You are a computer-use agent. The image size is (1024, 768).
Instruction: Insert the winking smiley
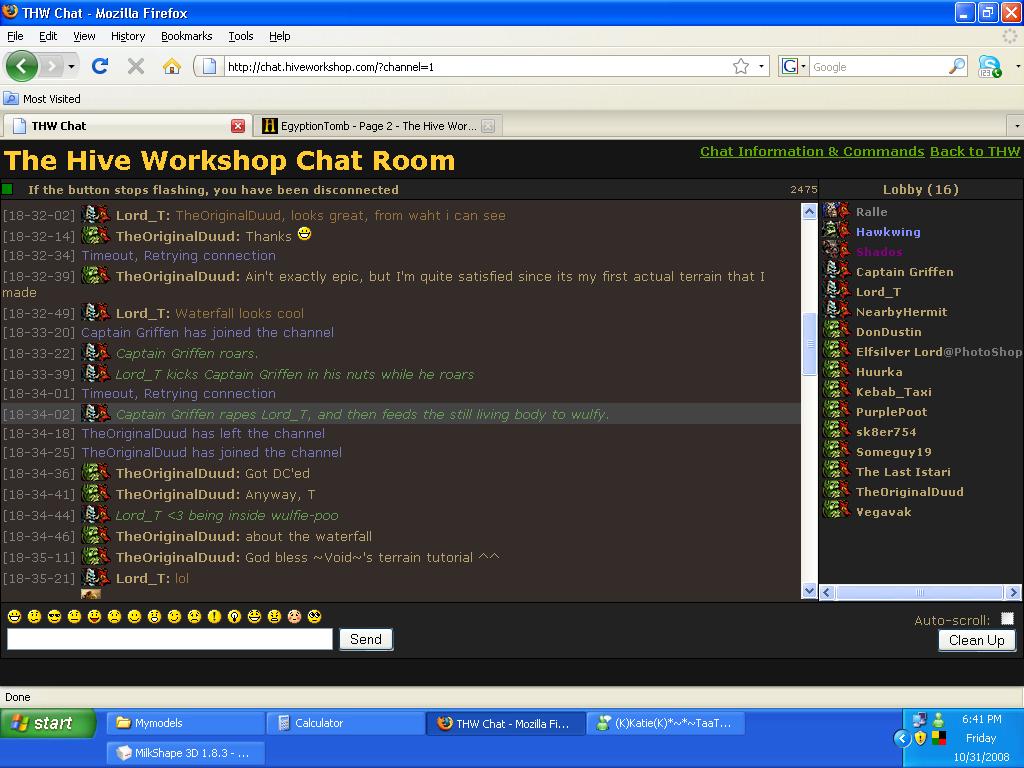[x=174, y=616]
